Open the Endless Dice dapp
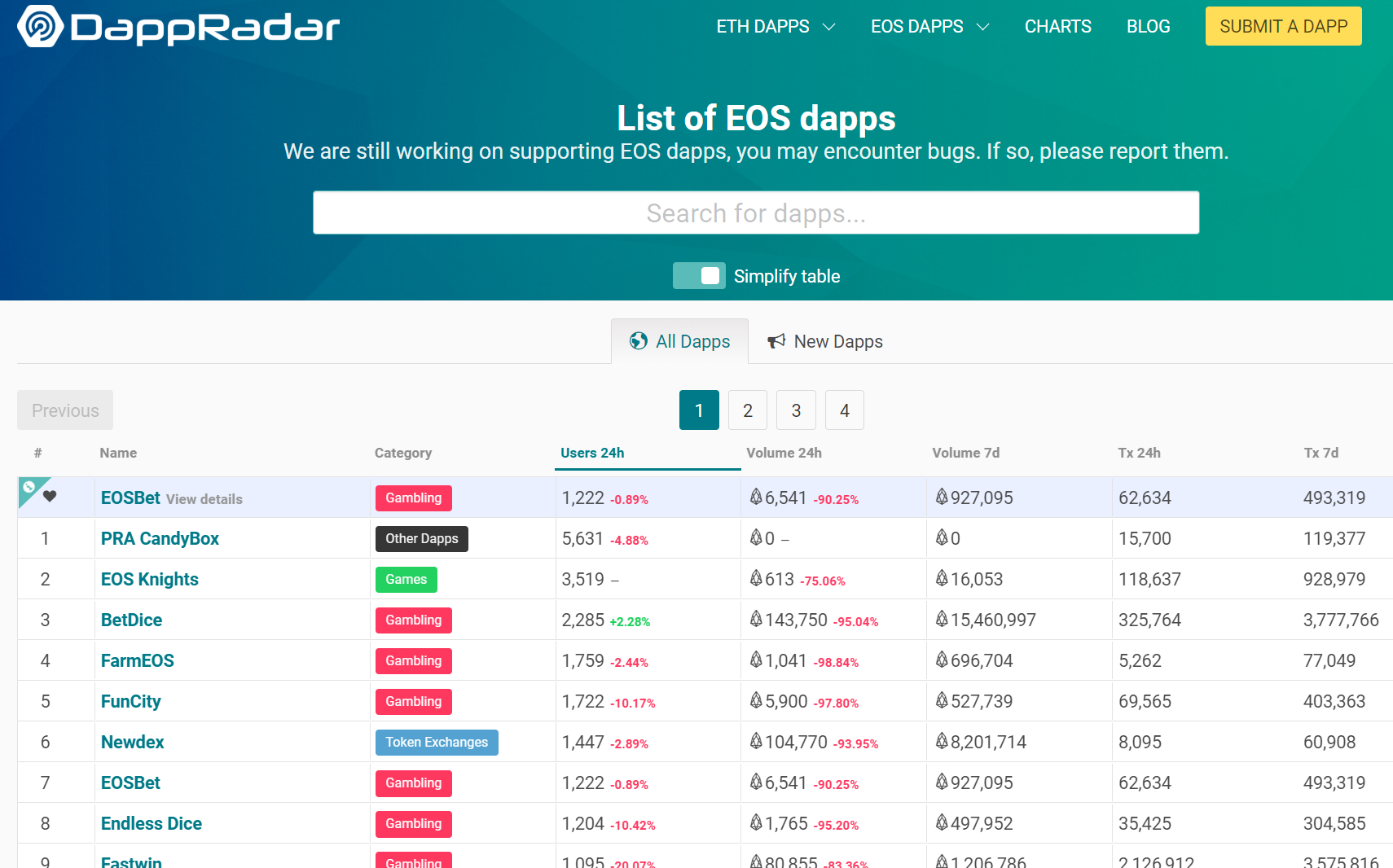The width and height of the screenshot is (1393, 868). click(x=152, y=823)
